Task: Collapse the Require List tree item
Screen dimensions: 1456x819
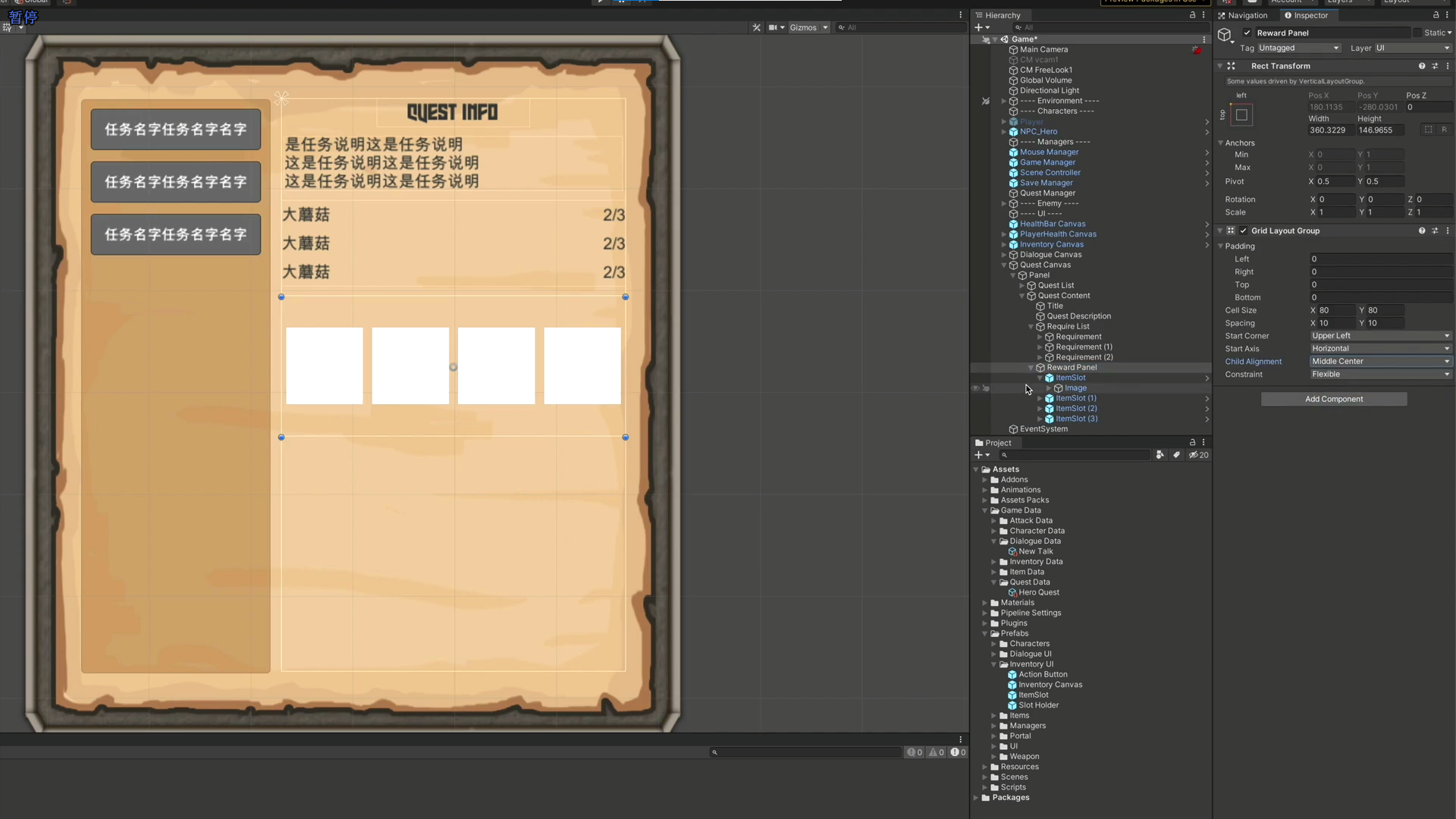Action: click(x=1031, y=327)
